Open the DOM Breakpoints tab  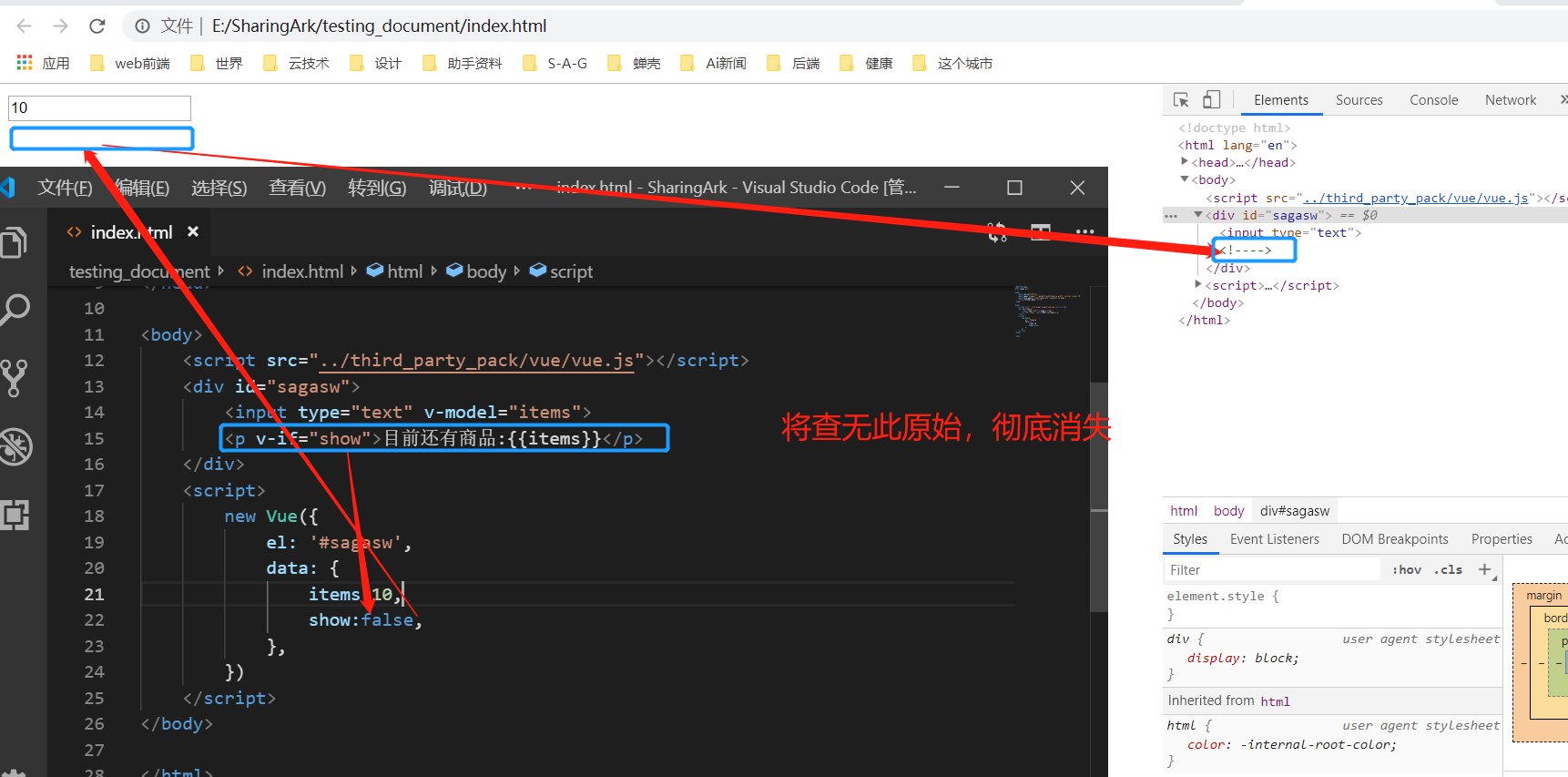[x=1394, y=539]
